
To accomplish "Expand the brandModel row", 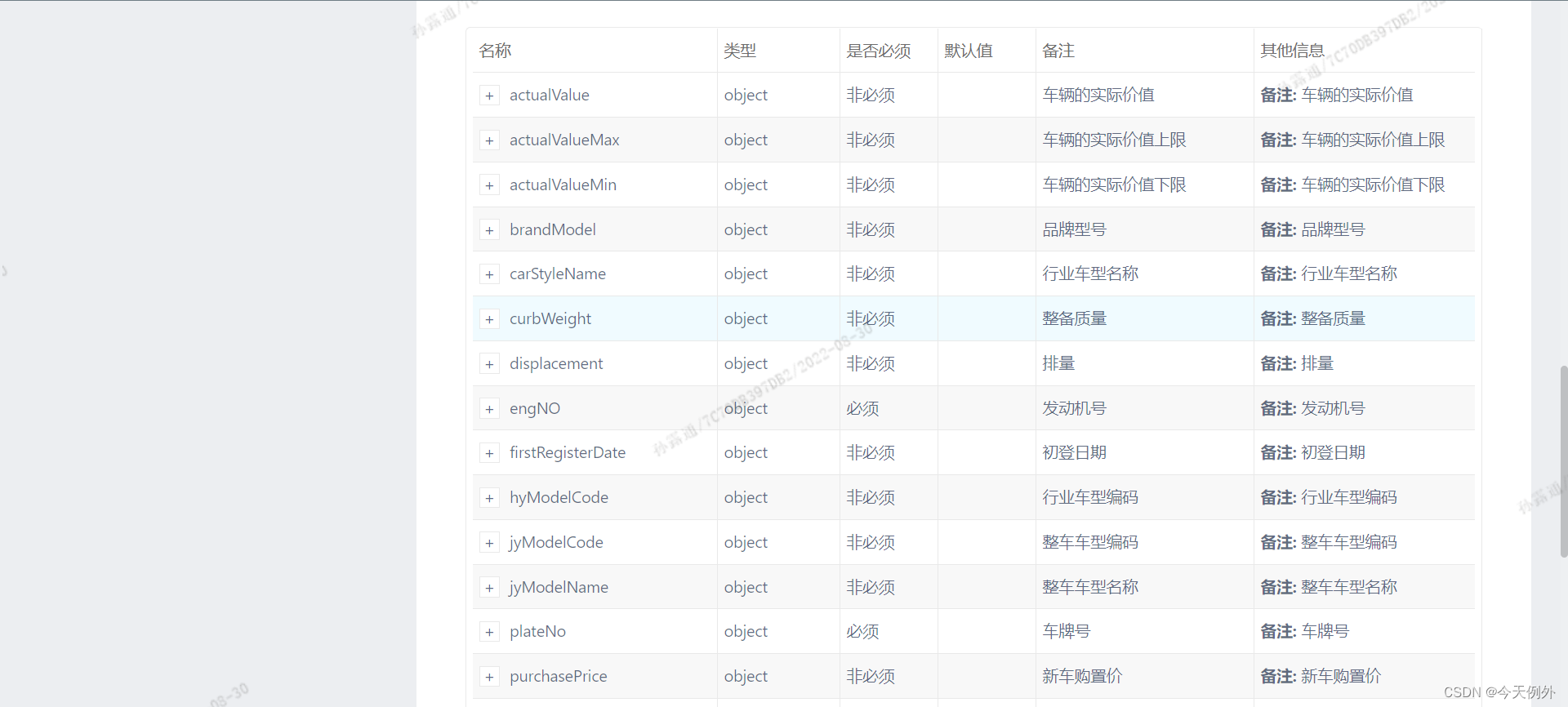I will coord(489,230).
